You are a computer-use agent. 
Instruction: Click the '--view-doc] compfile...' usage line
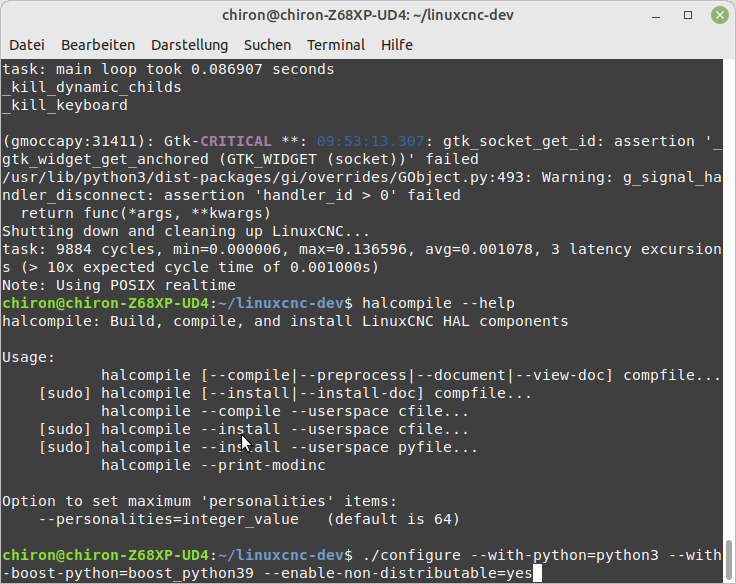pos(411,376)
